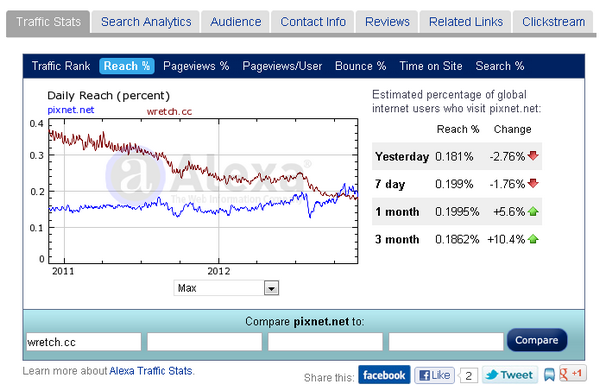The image size is (600, 391).
Task: Click the wretch.cc legend label
Action: (x=170, y=112)
